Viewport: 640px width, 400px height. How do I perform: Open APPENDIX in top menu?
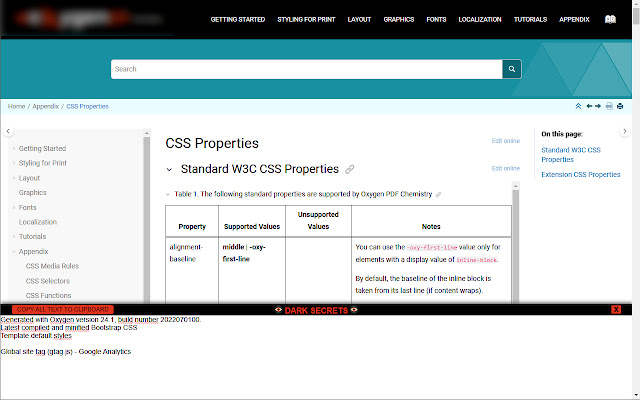(x=574, y=19)
